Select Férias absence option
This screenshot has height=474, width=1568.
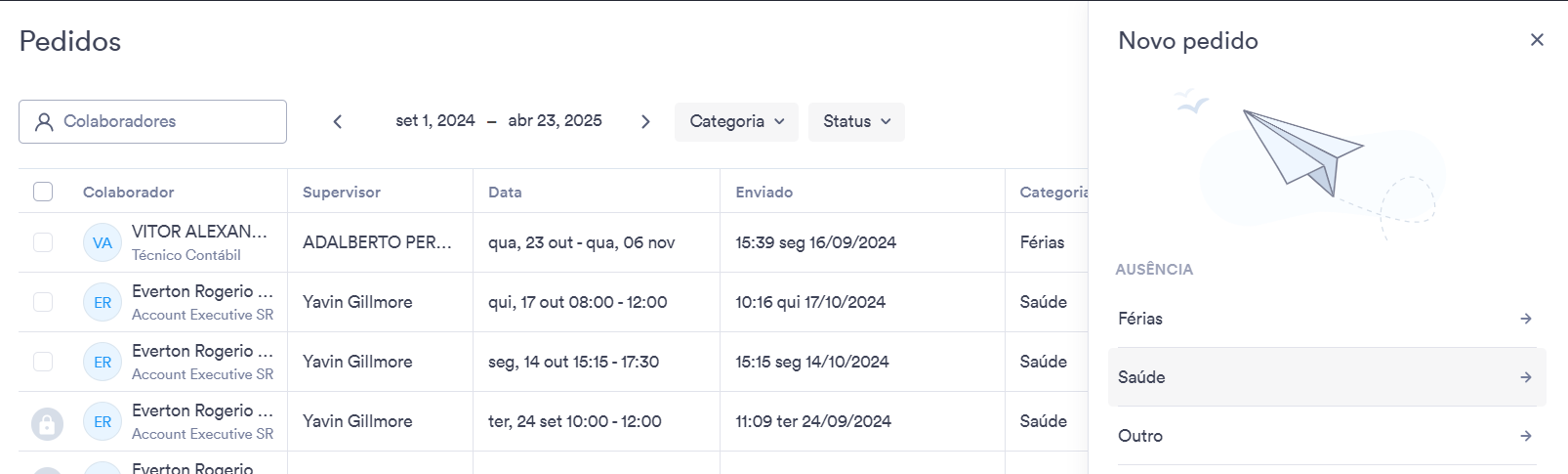point(1327,319)
